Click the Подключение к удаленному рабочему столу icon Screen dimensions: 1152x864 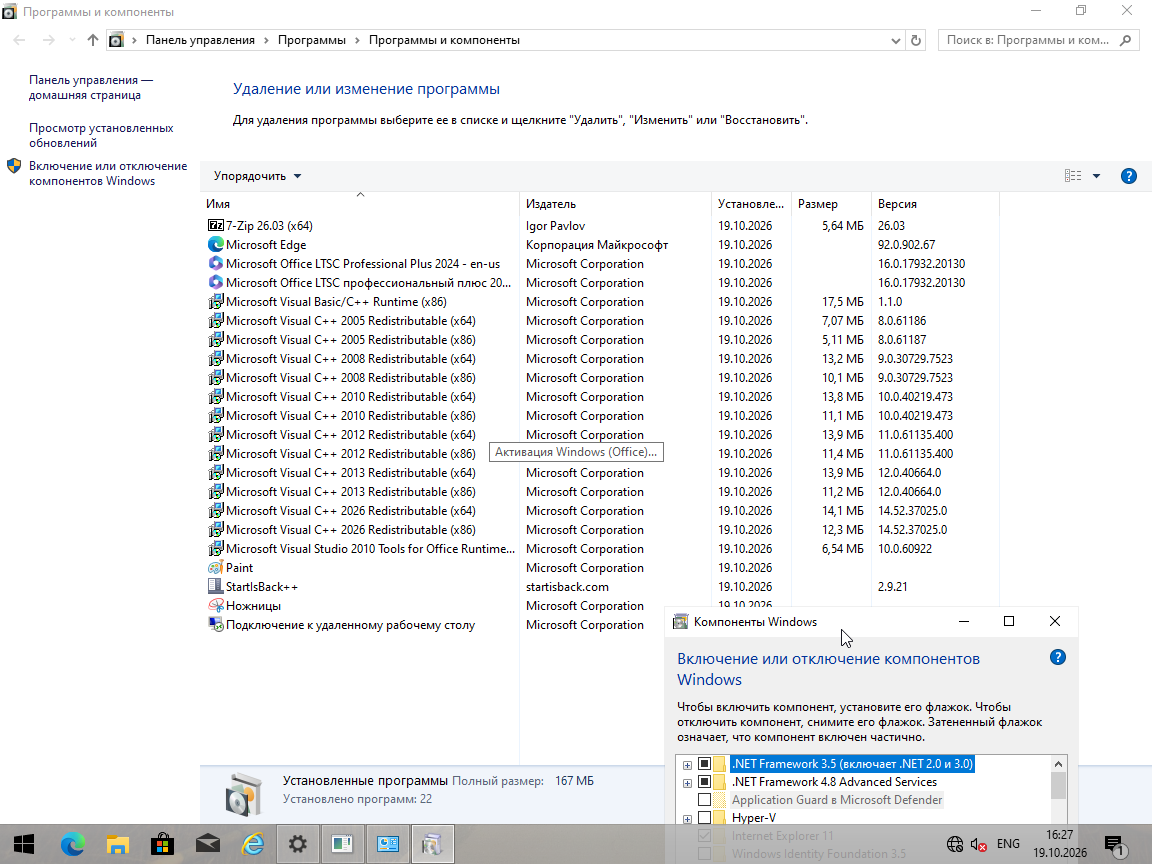(x=215, y=625)
